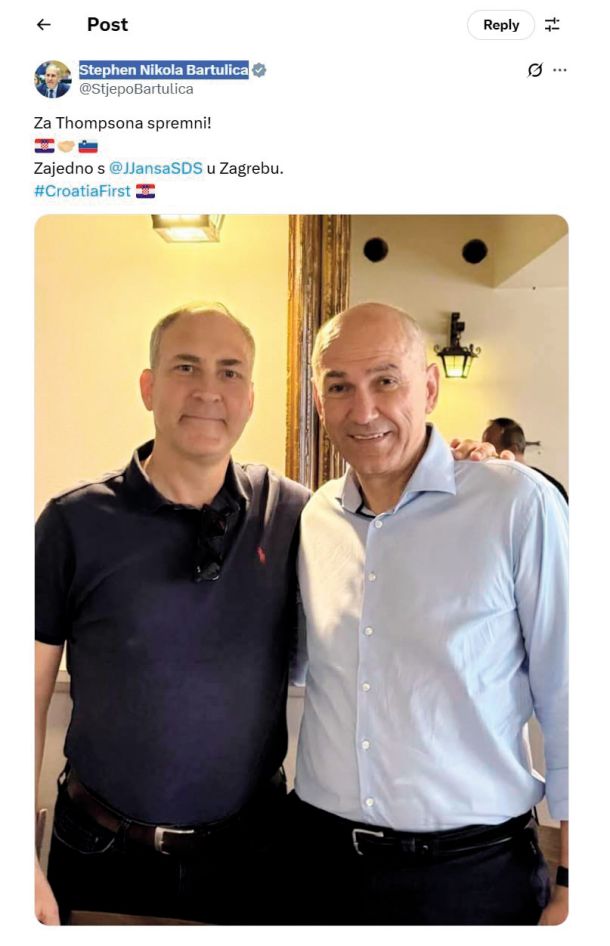Image resolution: width=610 pixels, height=946 pixels.
Task: Click the name Stephen Nikola Bartulica
Action: tap(164, 70)
